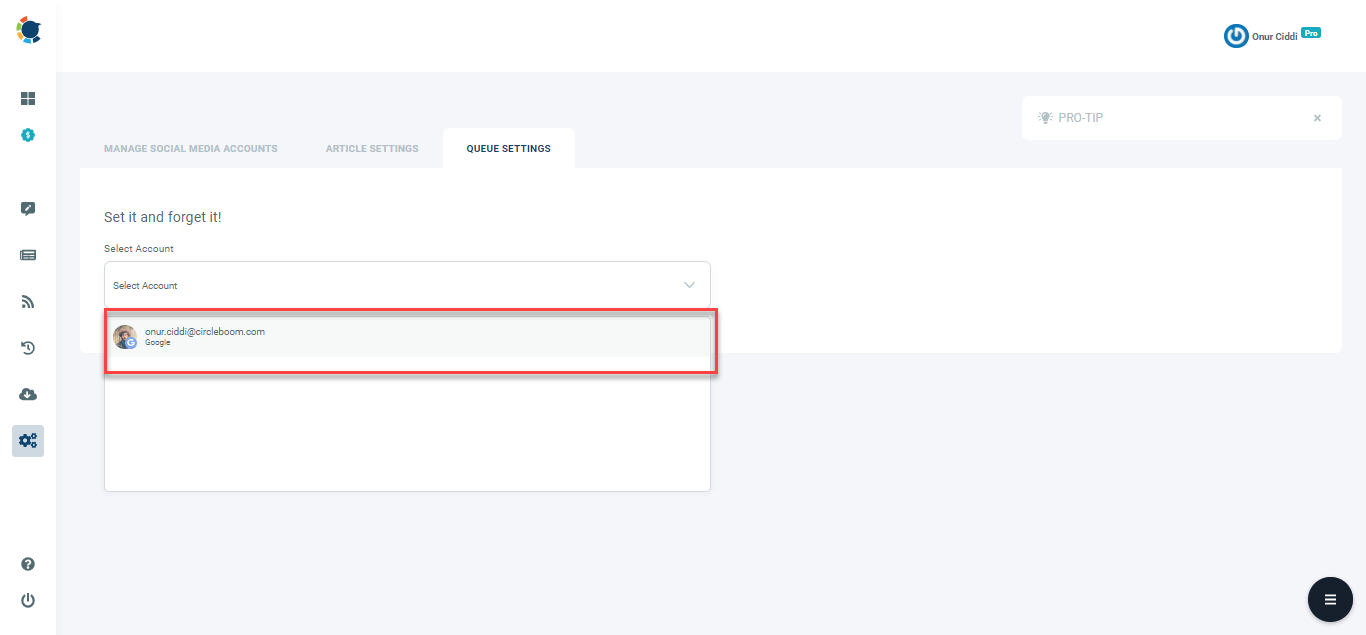
Task: Click the cloud download icon in sidebar
Action: [x=27, y=394]
